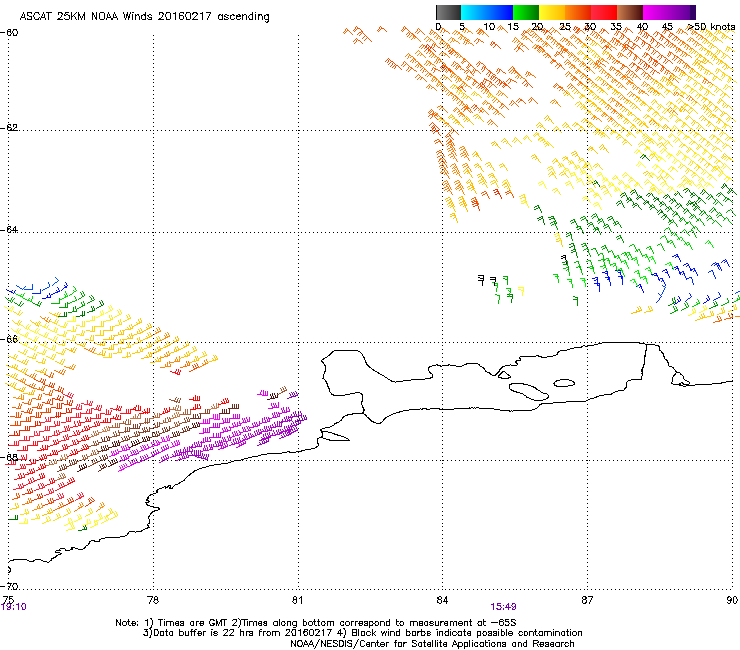Click the '-64' latitude label
Viewport: 740px width, 650px height.
[9, 229]
